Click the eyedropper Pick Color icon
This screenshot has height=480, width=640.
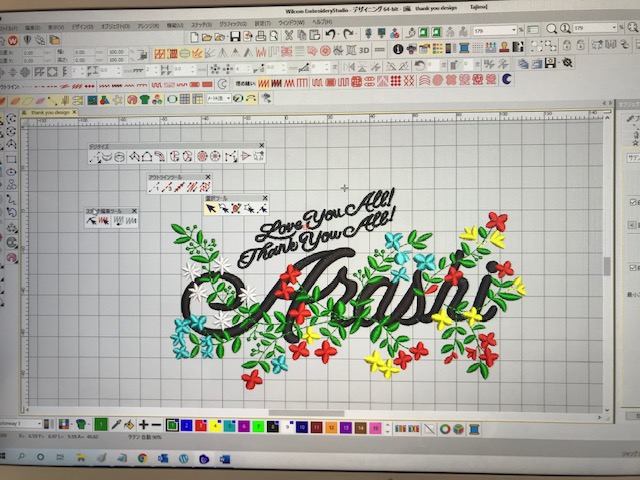point(116,425)
